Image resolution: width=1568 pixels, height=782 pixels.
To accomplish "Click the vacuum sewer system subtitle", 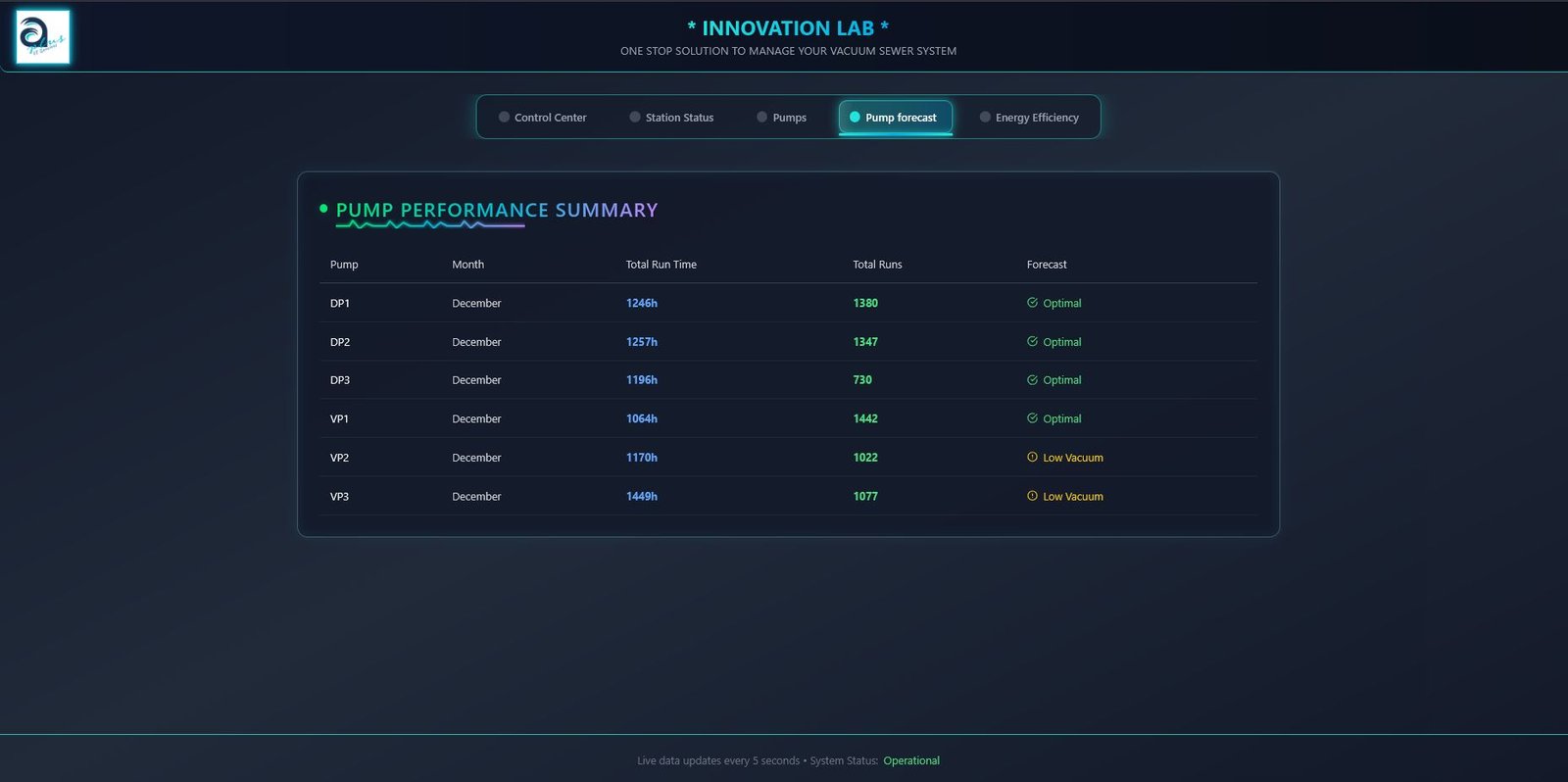I will (x=788, y=51).
